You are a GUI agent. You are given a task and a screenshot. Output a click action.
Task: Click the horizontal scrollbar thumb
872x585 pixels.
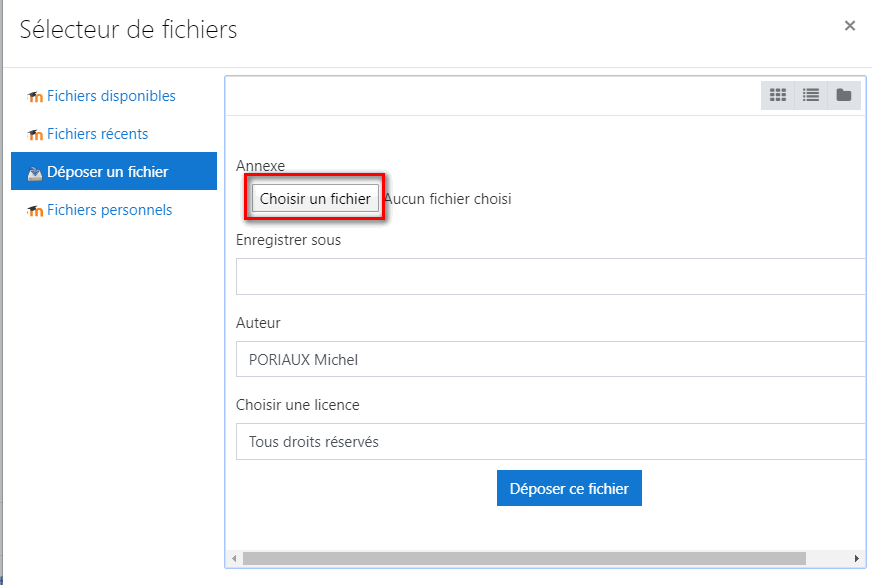[524, 558]
